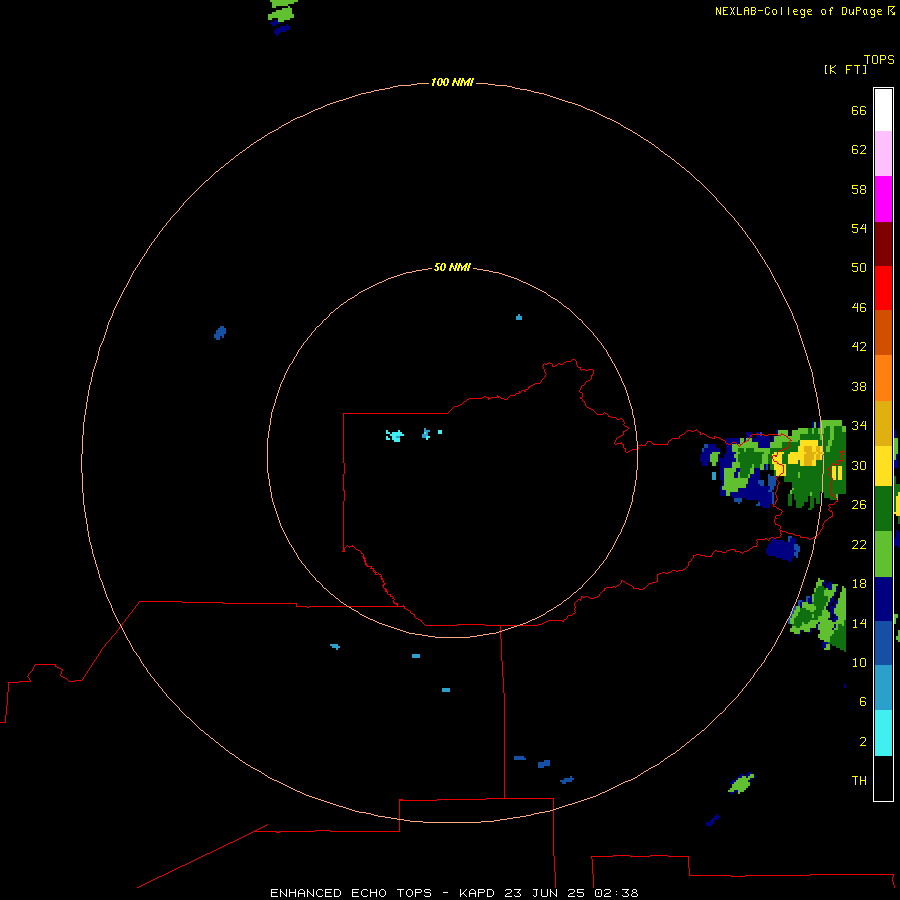Click the '62' legend value

tap(859, 149)
